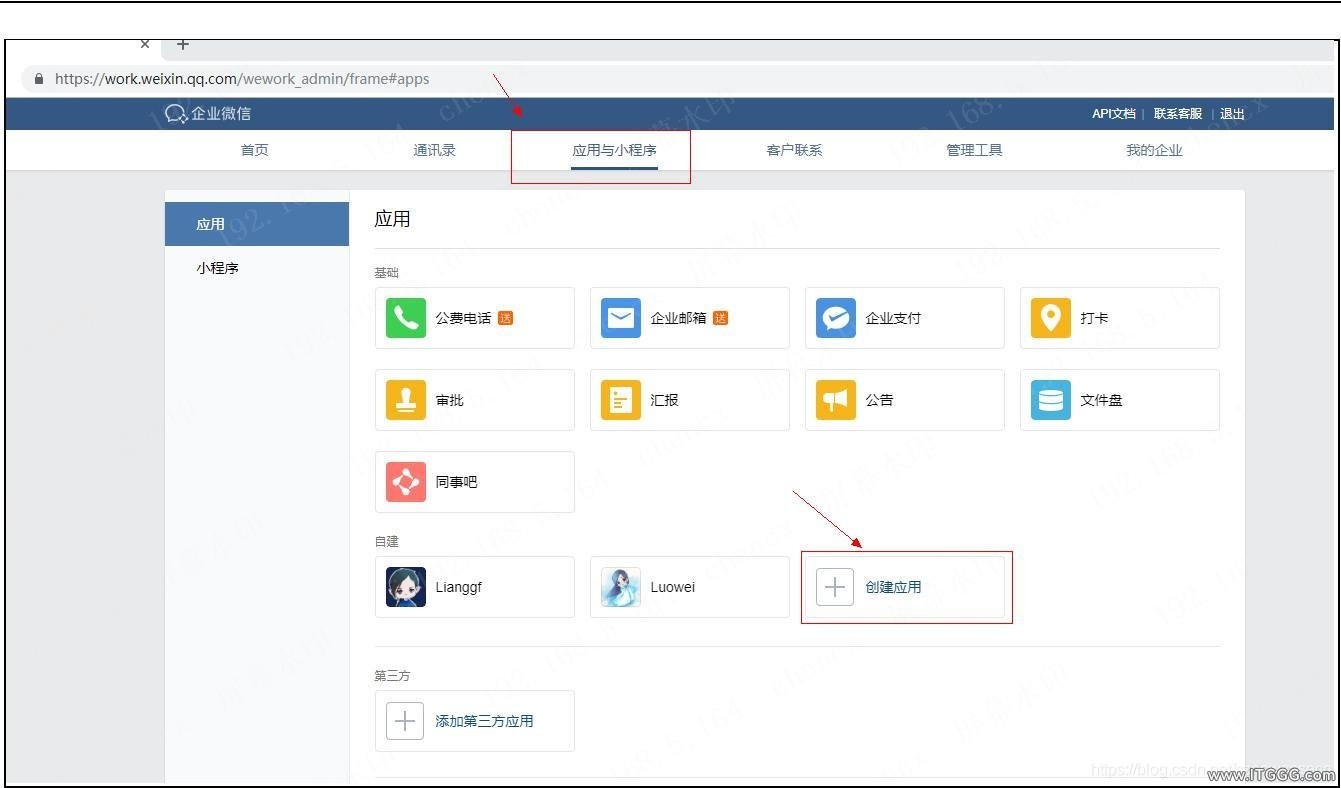Open the 审批 stamp icon
This screenshot has height=788, width=1341.
click(406, 400)
